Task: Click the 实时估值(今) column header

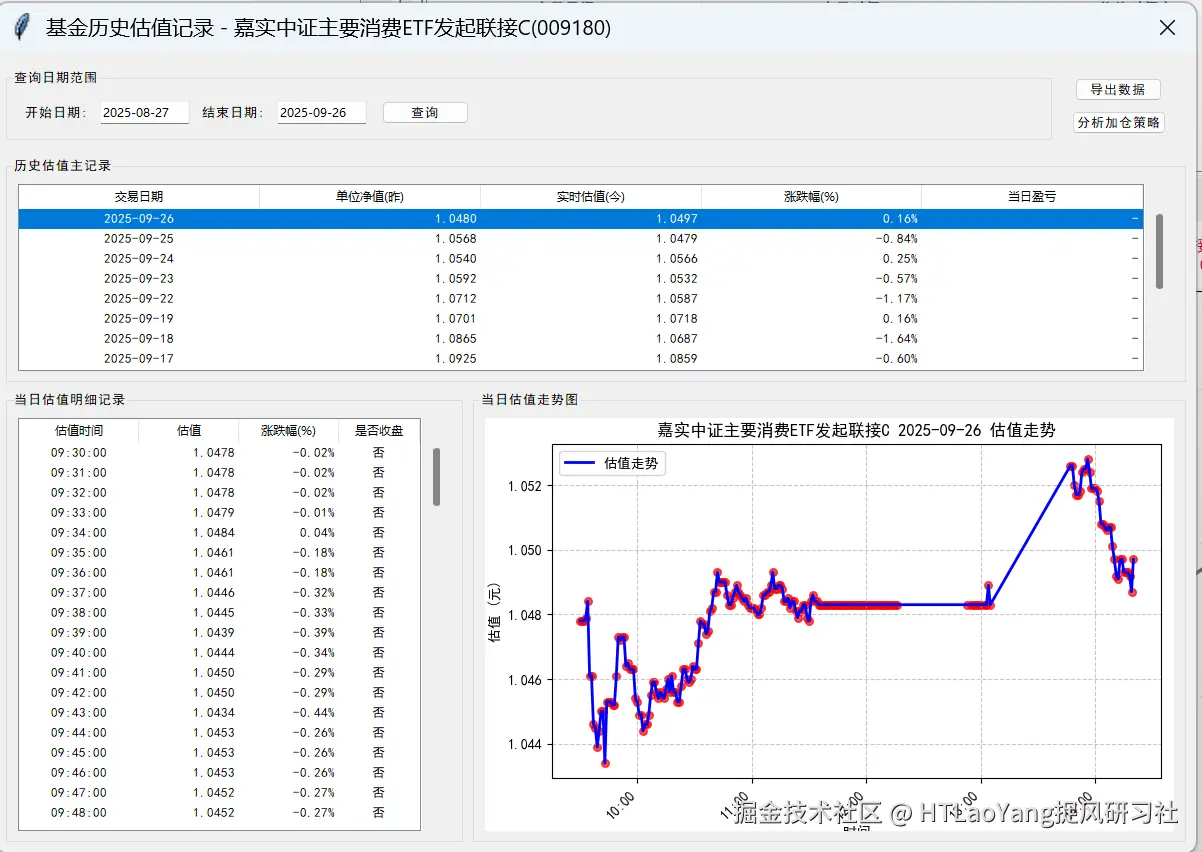Action: click(590, 196)
